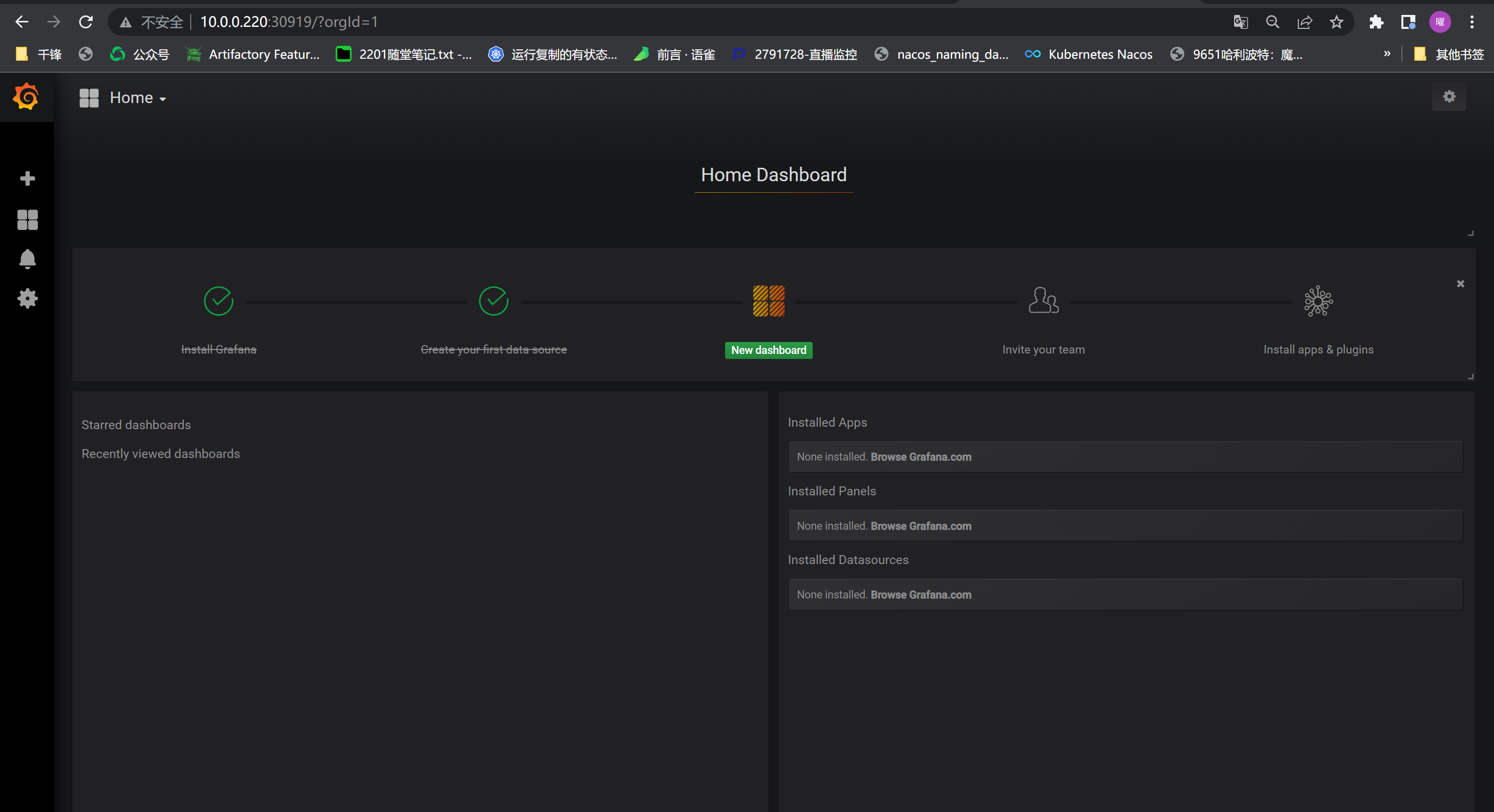The height and width of the screenshot is (812, 1494).
Task: Open the struck-through Install Grafana link
Action: [219, 349]
